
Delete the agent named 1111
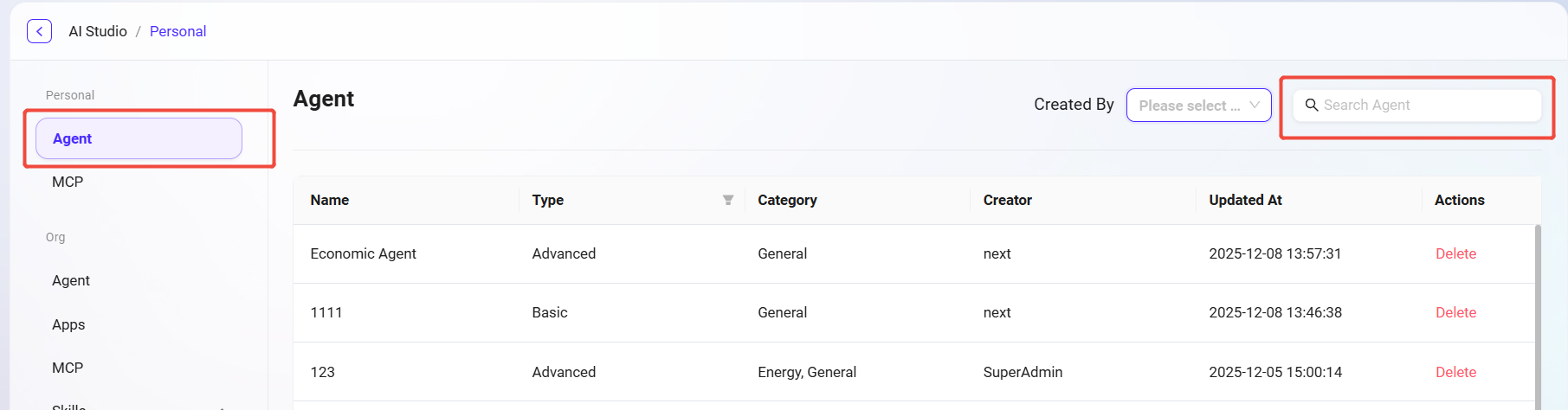coord(1455,312)
